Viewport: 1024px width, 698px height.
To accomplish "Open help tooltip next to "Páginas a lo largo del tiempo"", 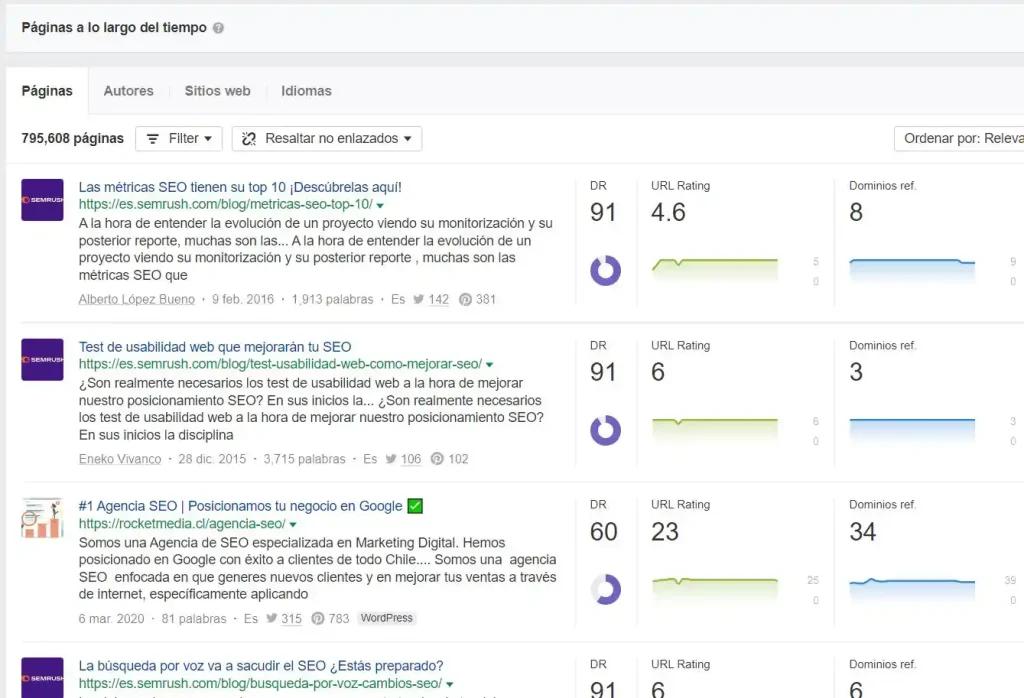I will pyautogui.click(x=218, y=28).
